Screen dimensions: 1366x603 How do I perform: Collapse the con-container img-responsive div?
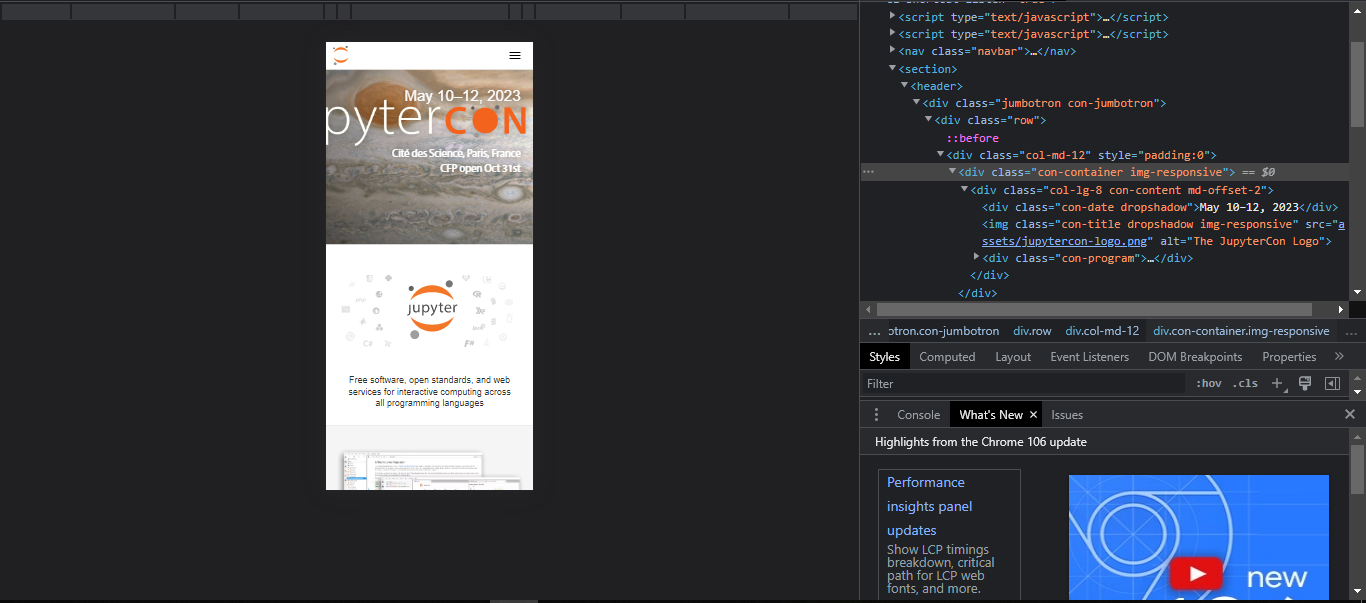pos(953,172)
